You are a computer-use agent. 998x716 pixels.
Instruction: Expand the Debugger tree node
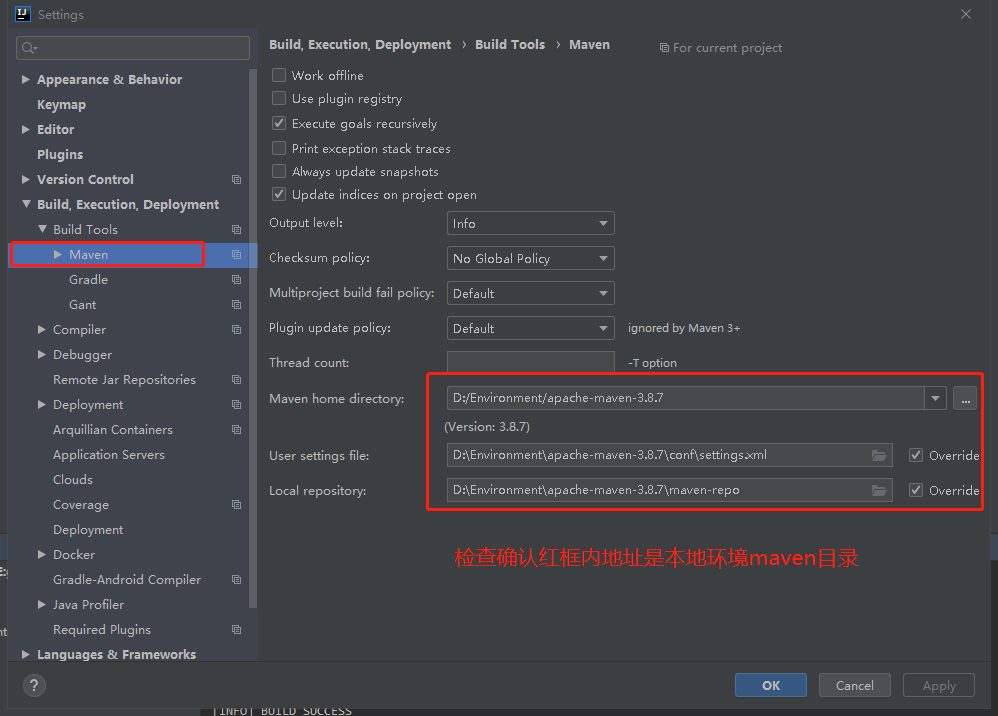tap(41, 354)
